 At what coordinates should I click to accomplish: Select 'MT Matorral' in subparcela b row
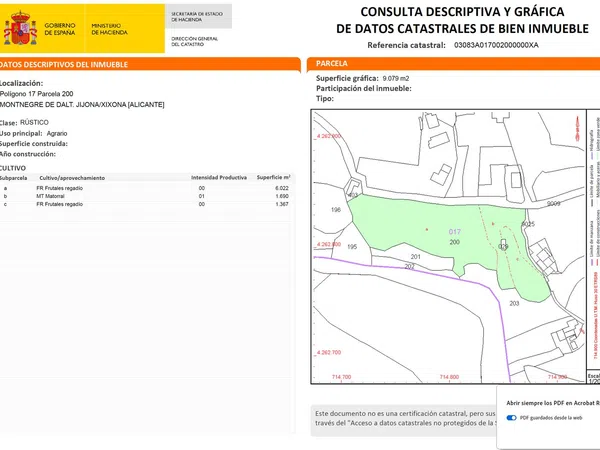click(51, 196)
